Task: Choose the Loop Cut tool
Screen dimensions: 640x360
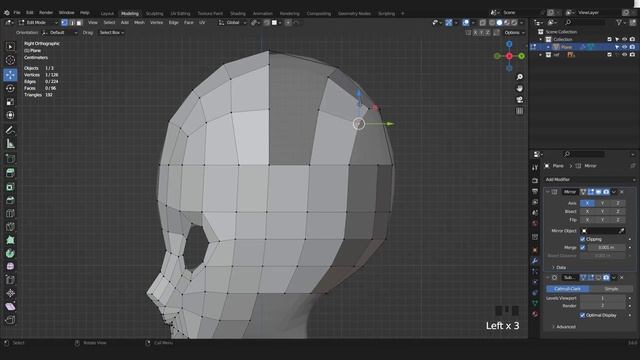Action: [10, 213]
